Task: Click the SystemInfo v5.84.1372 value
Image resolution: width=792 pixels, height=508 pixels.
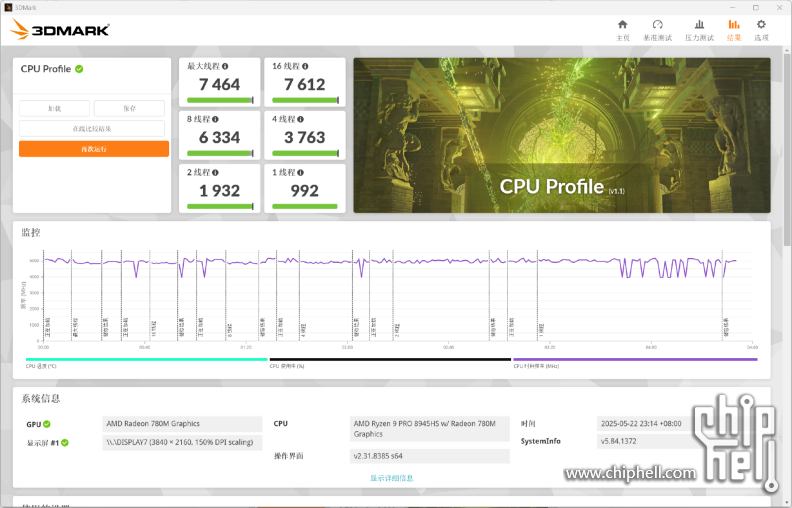Action: tap(646, 441)
